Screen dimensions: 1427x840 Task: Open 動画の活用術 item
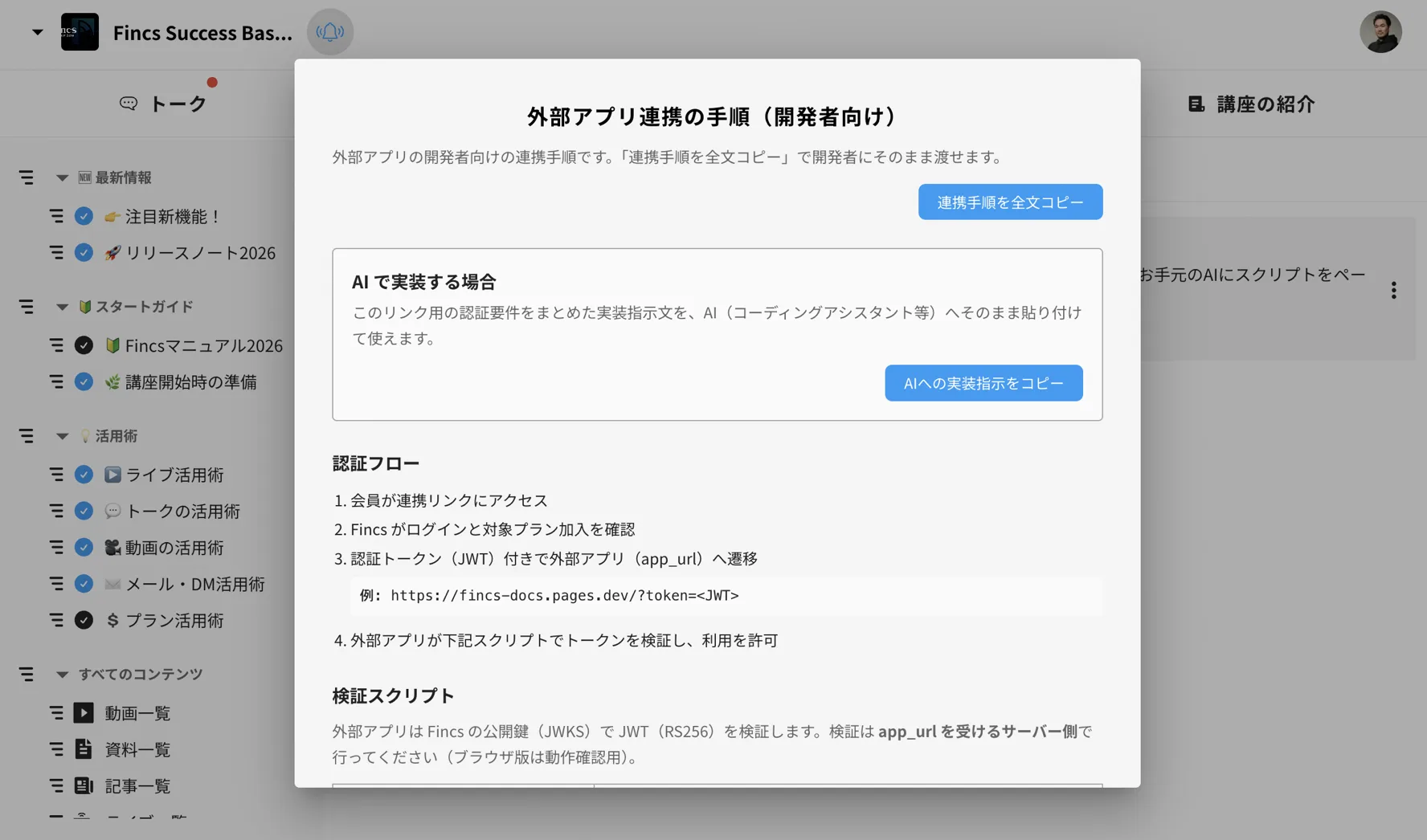pos(164,548)
